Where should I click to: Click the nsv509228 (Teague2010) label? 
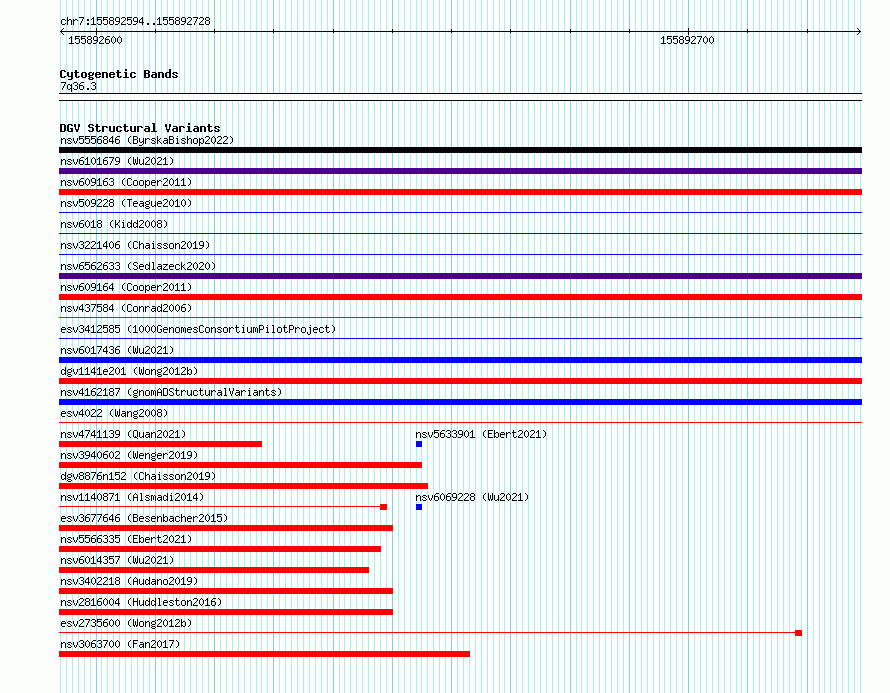pyautogui.click(x=126, y=203)
